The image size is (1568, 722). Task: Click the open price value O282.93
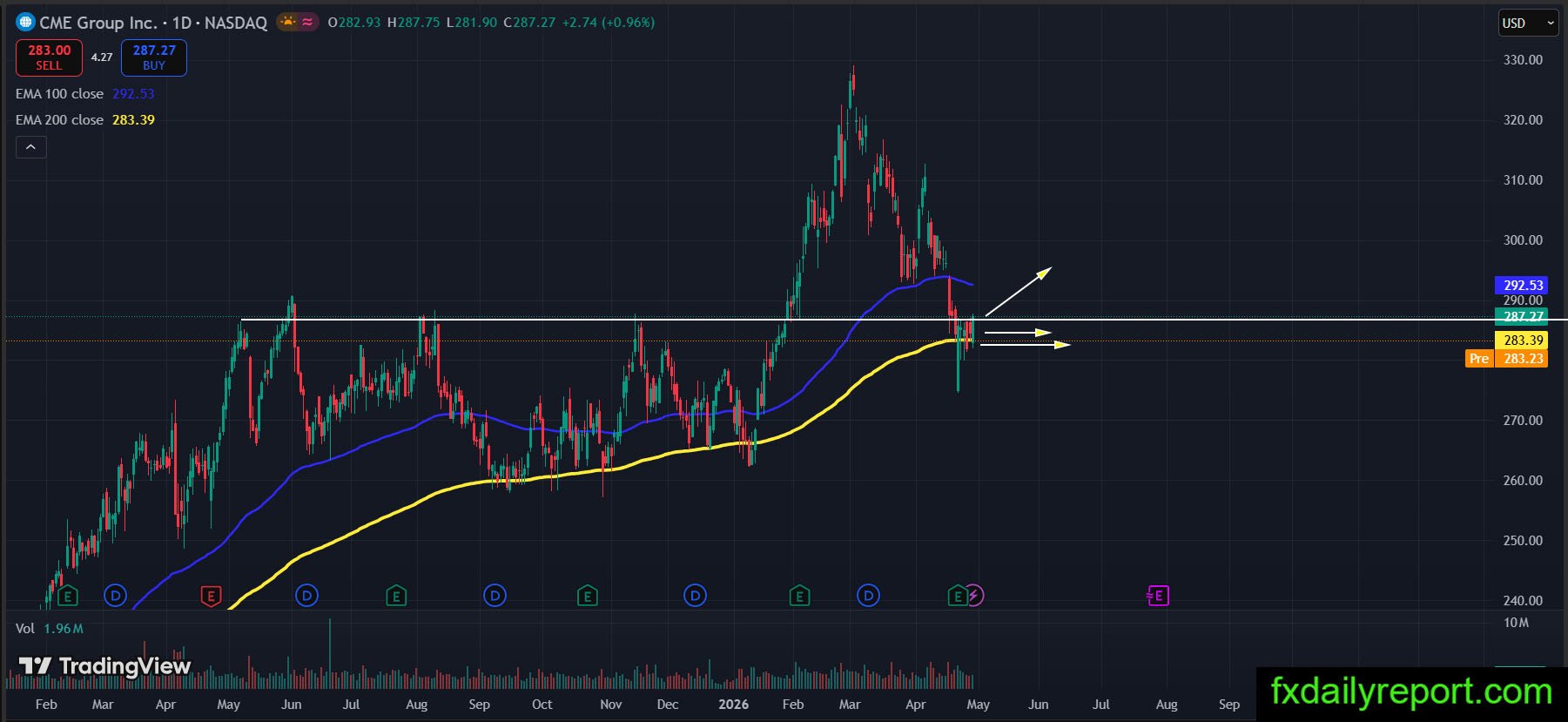pos(354,23)
